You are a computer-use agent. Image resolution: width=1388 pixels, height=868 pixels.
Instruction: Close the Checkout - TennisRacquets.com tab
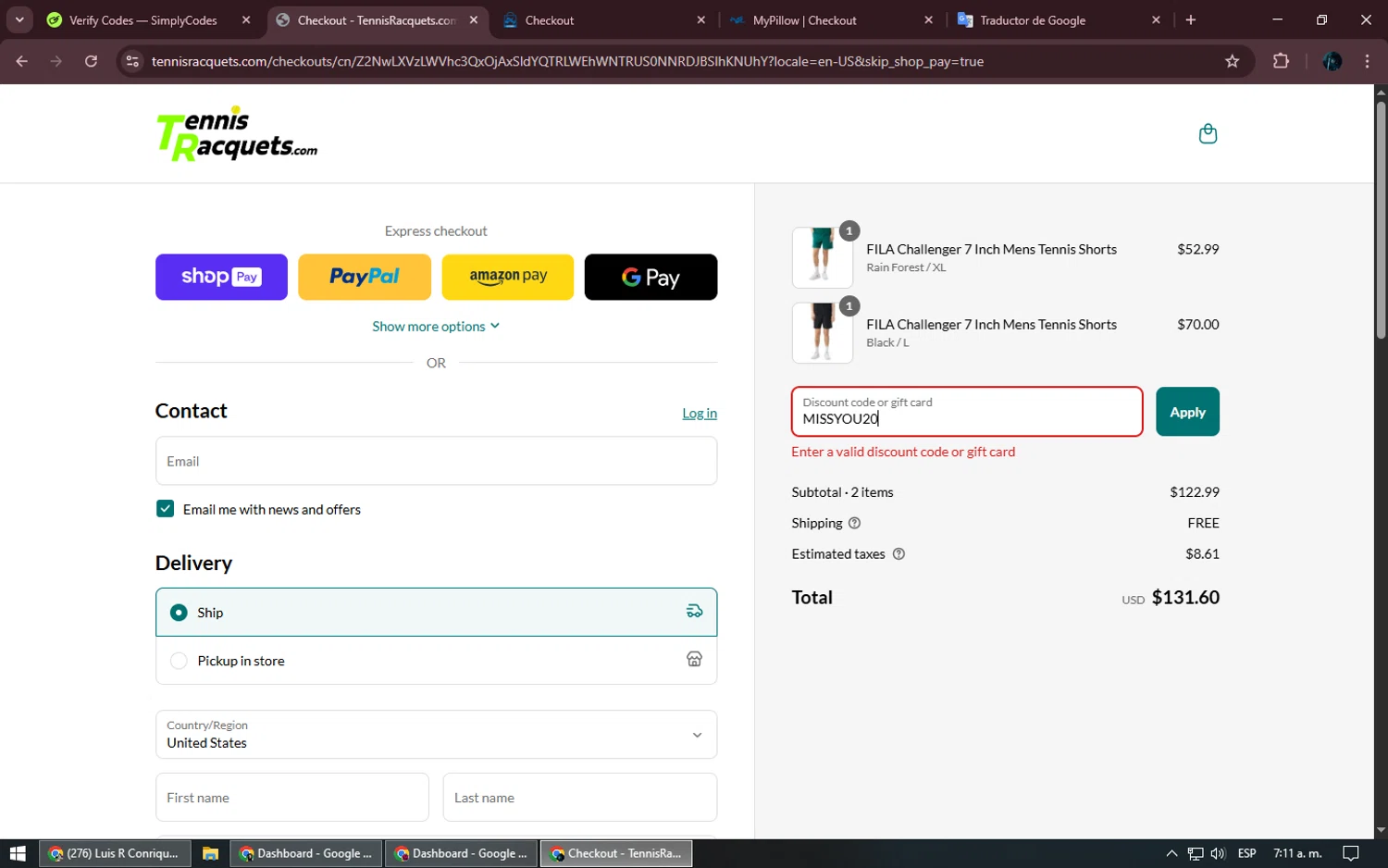(x=473, y=19)
